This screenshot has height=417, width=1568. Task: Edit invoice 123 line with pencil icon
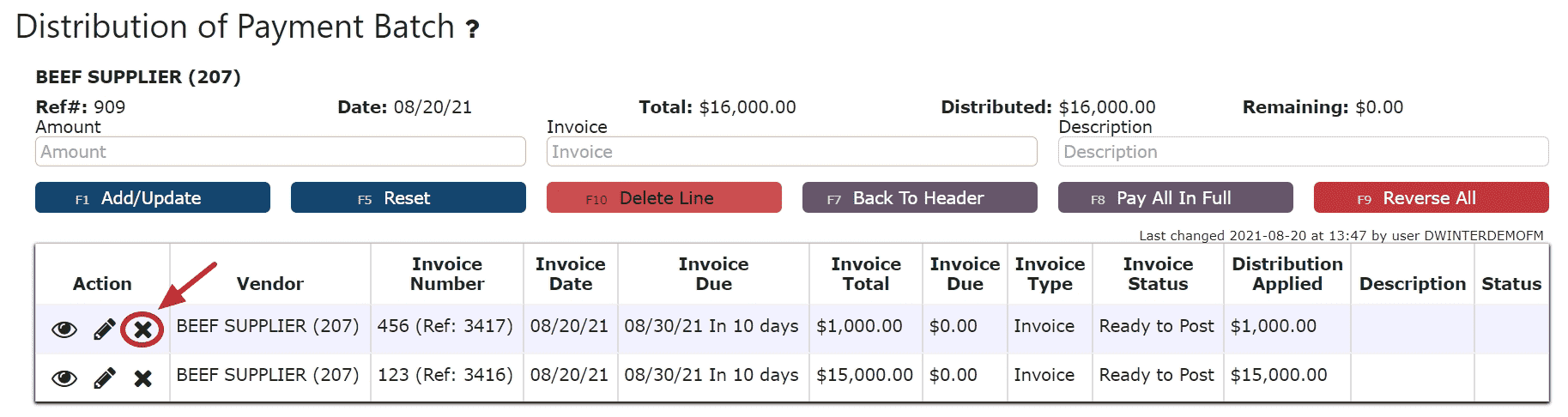pos(104,378)
